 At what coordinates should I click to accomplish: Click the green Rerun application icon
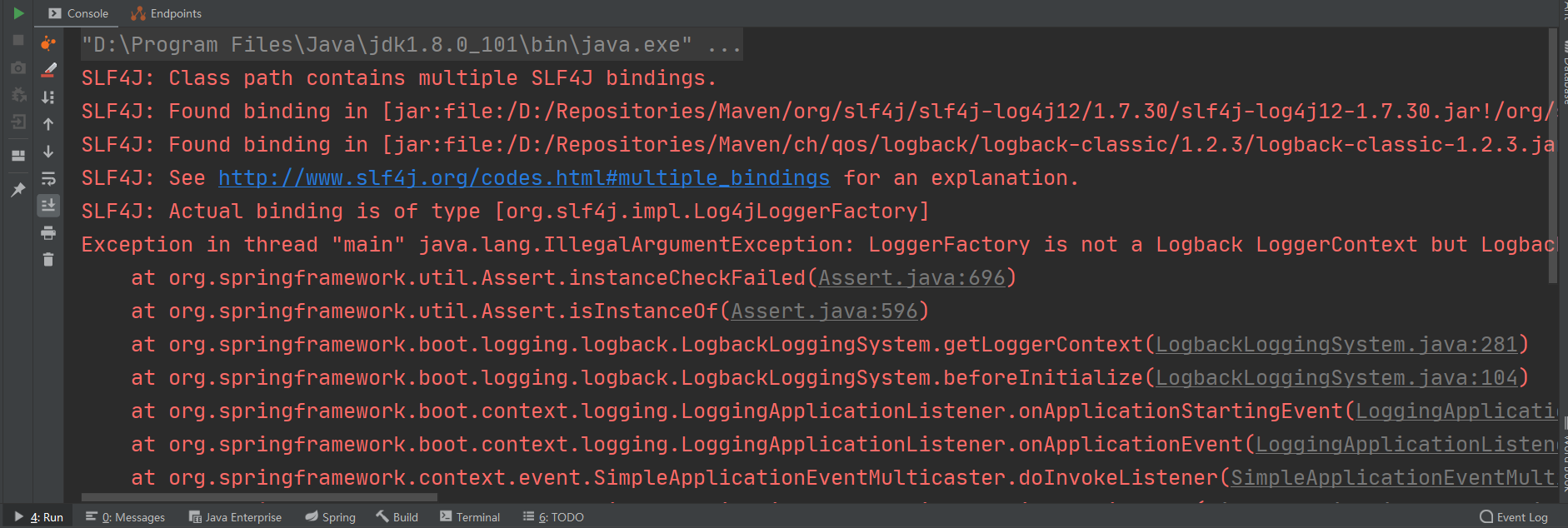pos(18,13)
